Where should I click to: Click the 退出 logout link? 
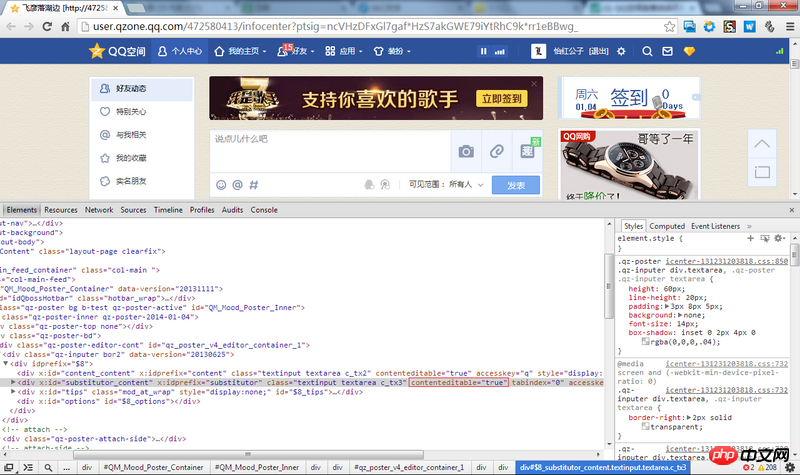click(x=598, y=51)
